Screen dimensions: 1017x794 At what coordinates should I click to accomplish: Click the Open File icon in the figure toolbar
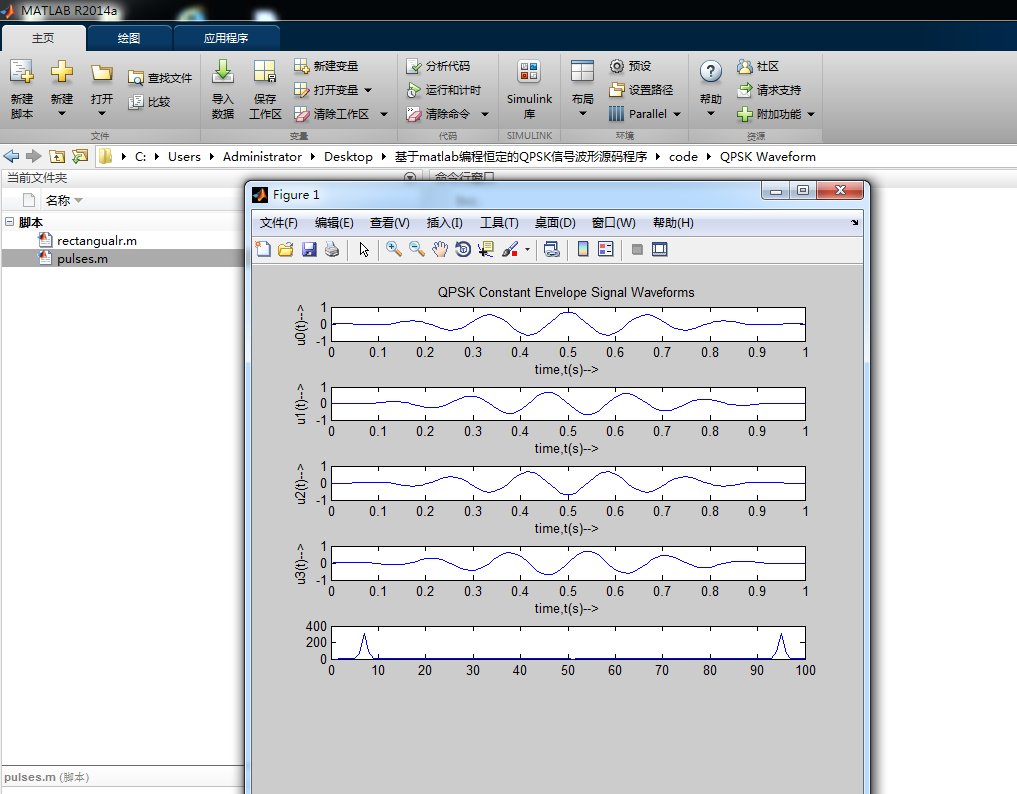[285, 249]
